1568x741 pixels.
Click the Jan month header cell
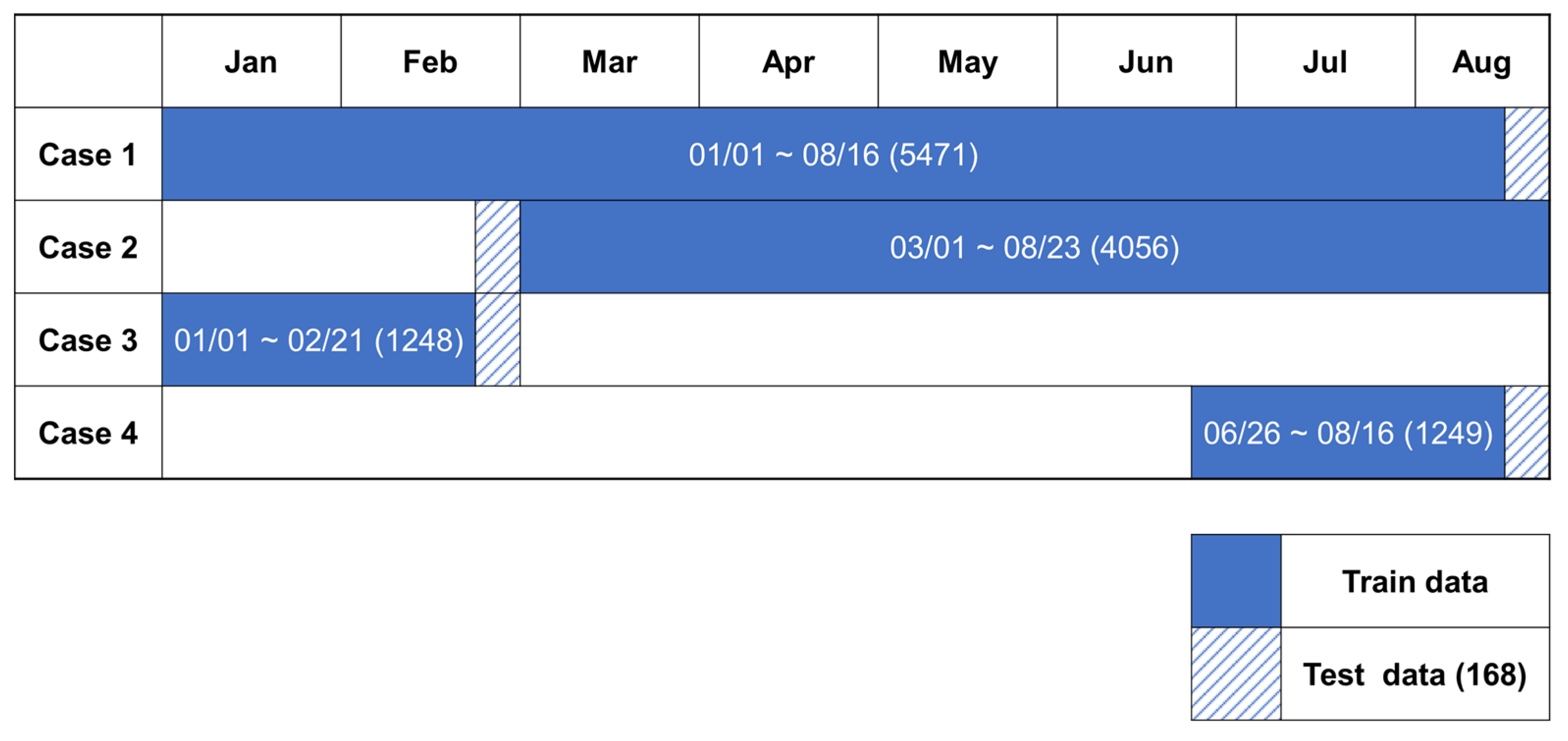[x=251, y=61]
